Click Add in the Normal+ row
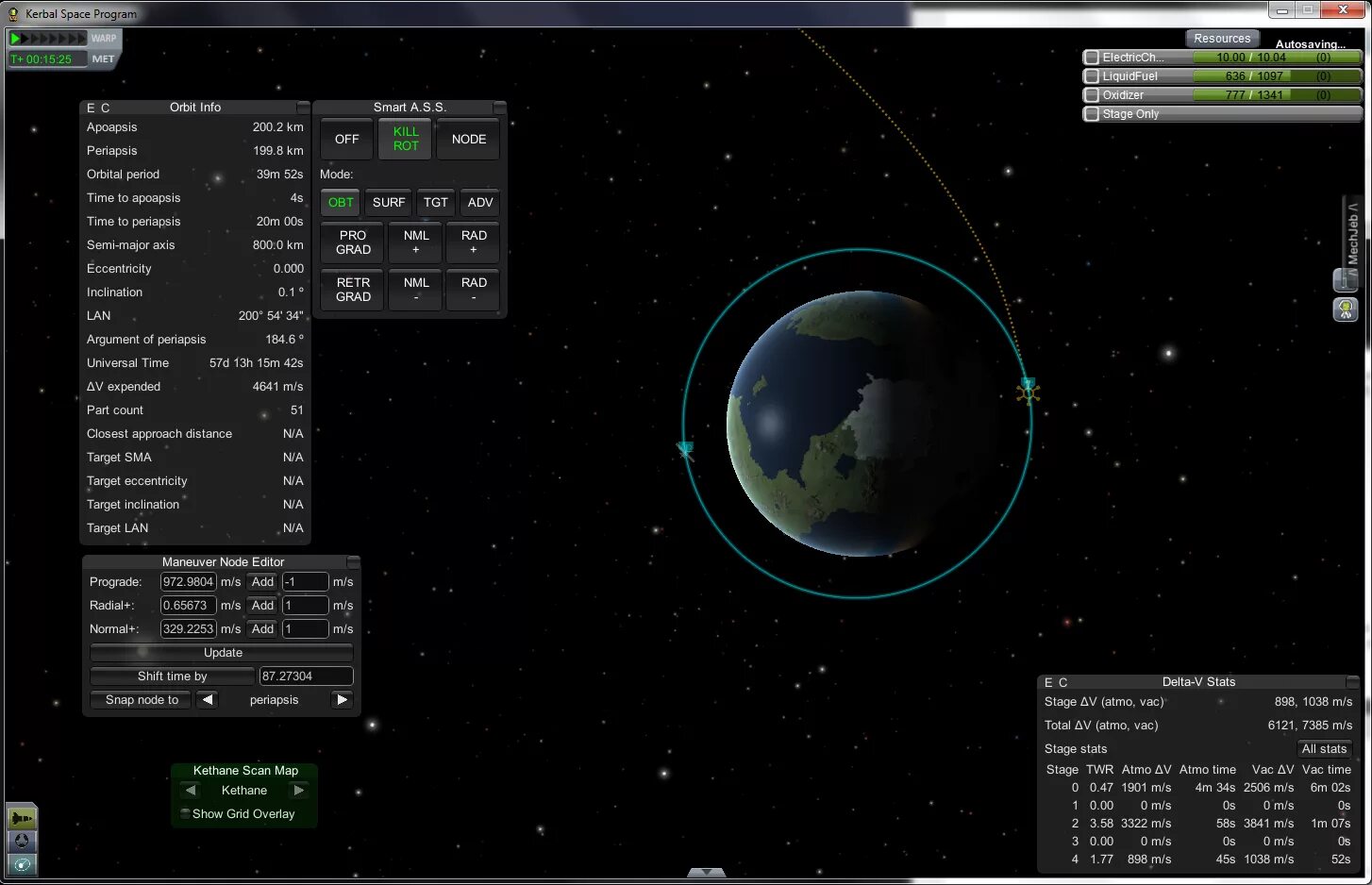 click(x=262, y=628)
